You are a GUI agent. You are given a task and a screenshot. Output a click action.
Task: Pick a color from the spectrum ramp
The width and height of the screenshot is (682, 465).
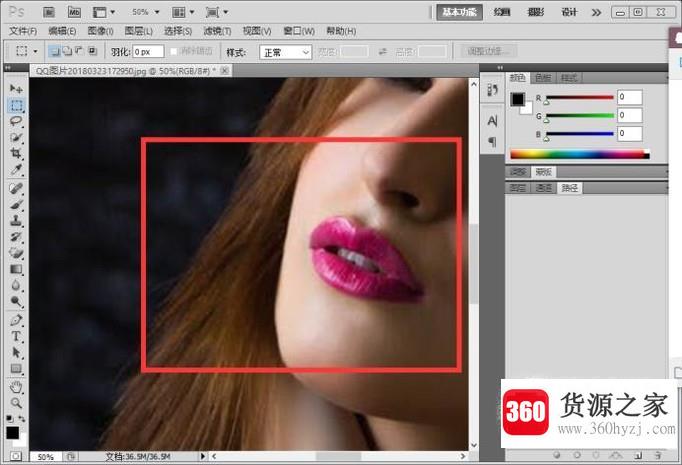[580, 154]
